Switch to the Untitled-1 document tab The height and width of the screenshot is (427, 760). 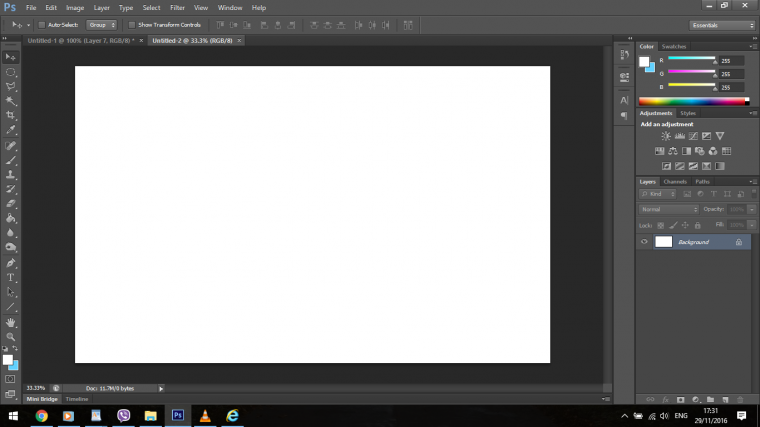(x=81, y=41)
